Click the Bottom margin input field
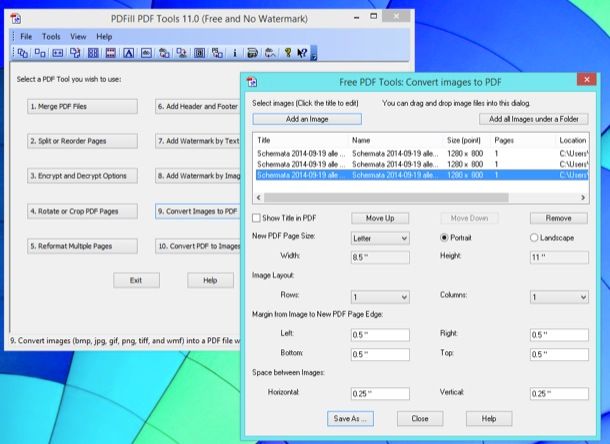The width and height of the screenshot is (610, 444). click(x=380, y=354)
